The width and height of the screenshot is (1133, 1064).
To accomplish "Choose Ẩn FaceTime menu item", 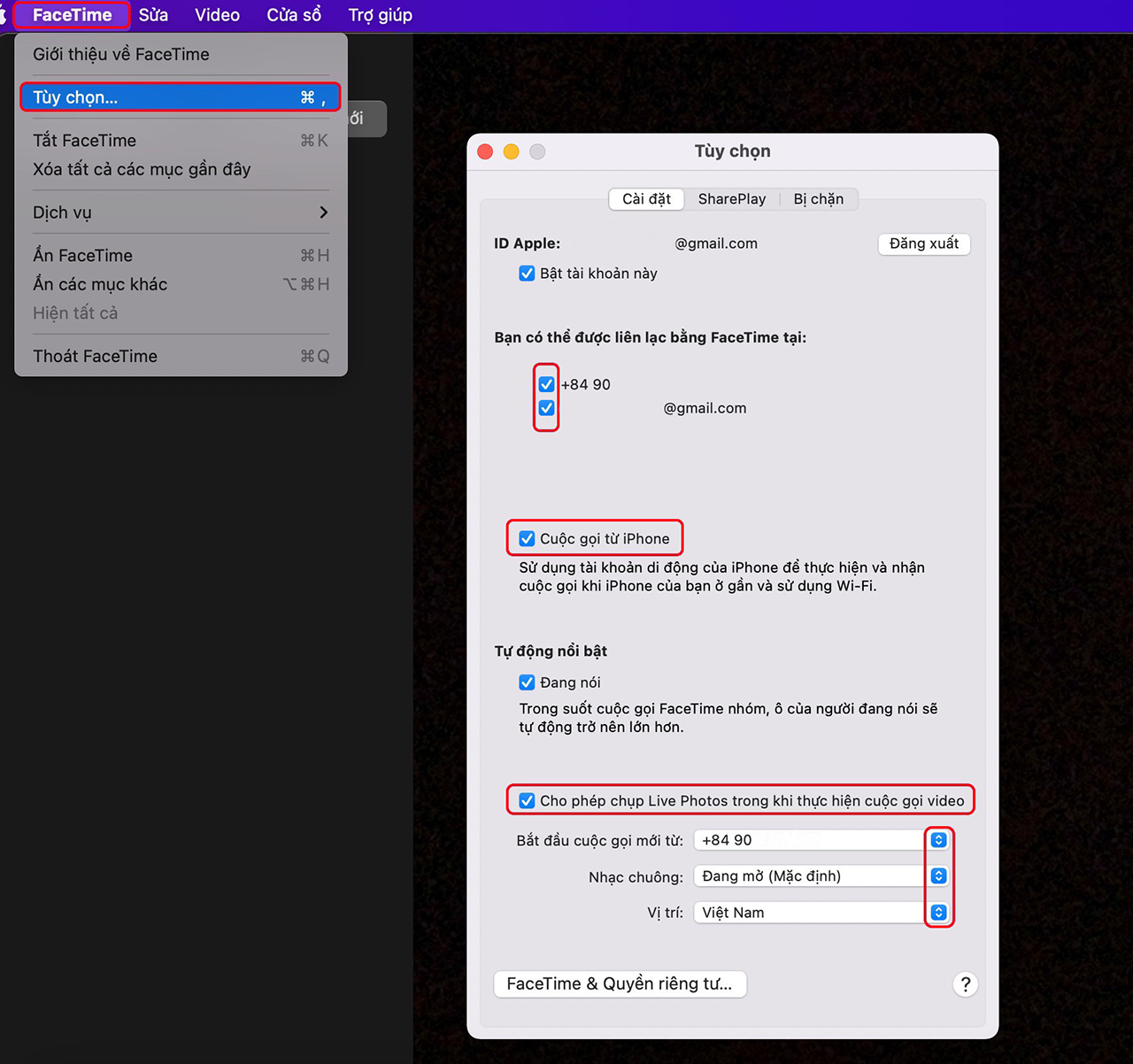I will tap(181, 255).
